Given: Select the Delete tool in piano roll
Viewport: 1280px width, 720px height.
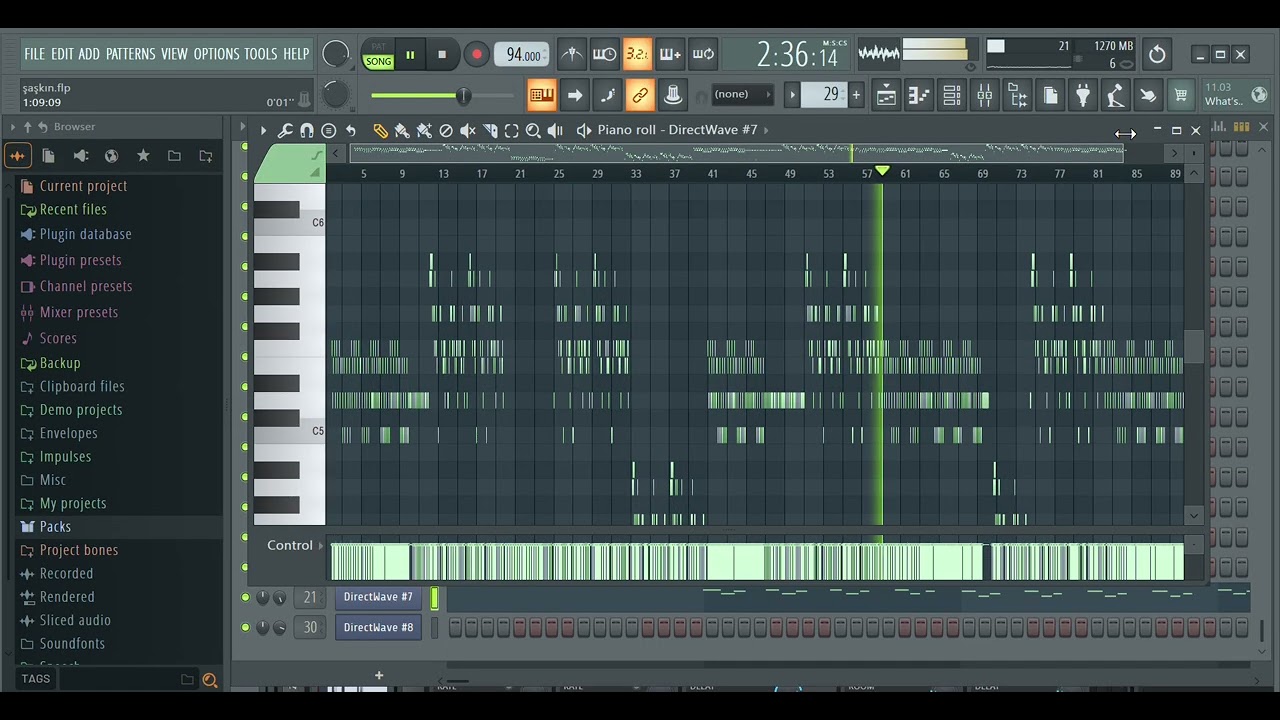Looking at the screenshot, I should [x=446, y=130].
